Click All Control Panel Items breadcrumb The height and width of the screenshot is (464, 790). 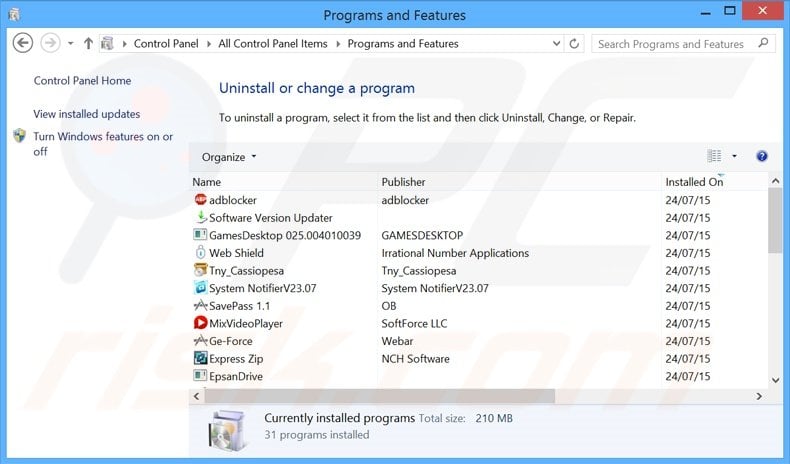273,44
